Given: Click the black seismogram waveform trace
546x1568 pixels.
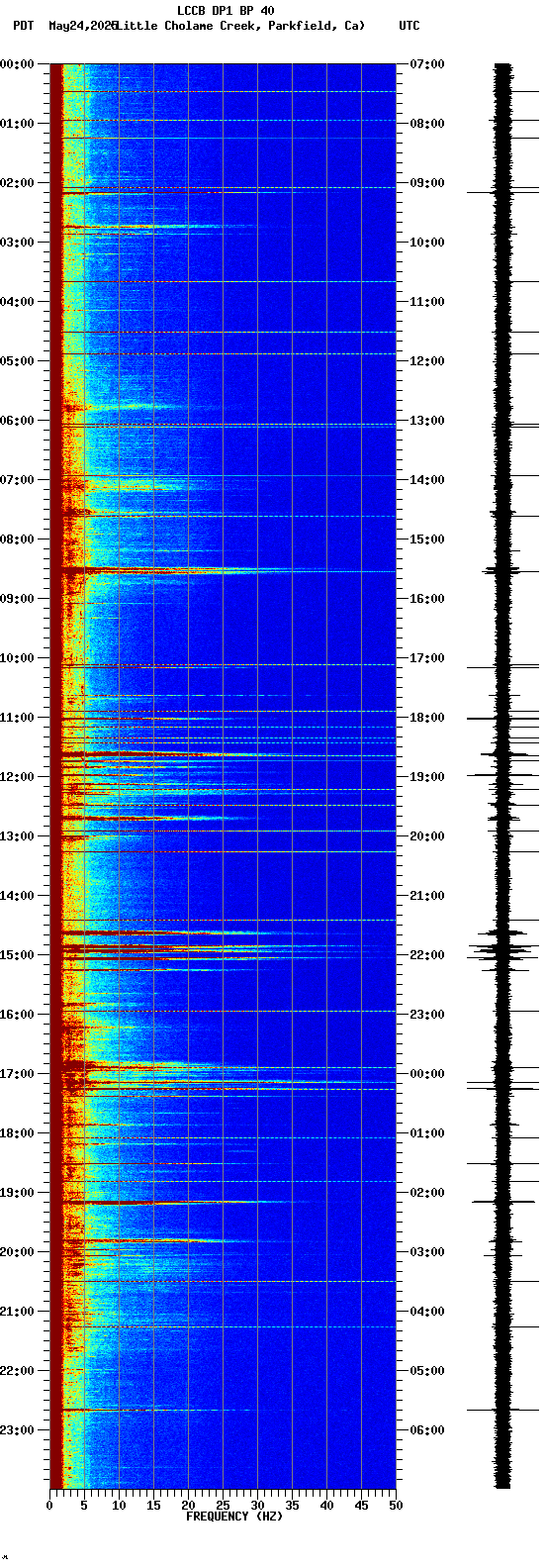Looking at the screenshot, I should [503, 776].
